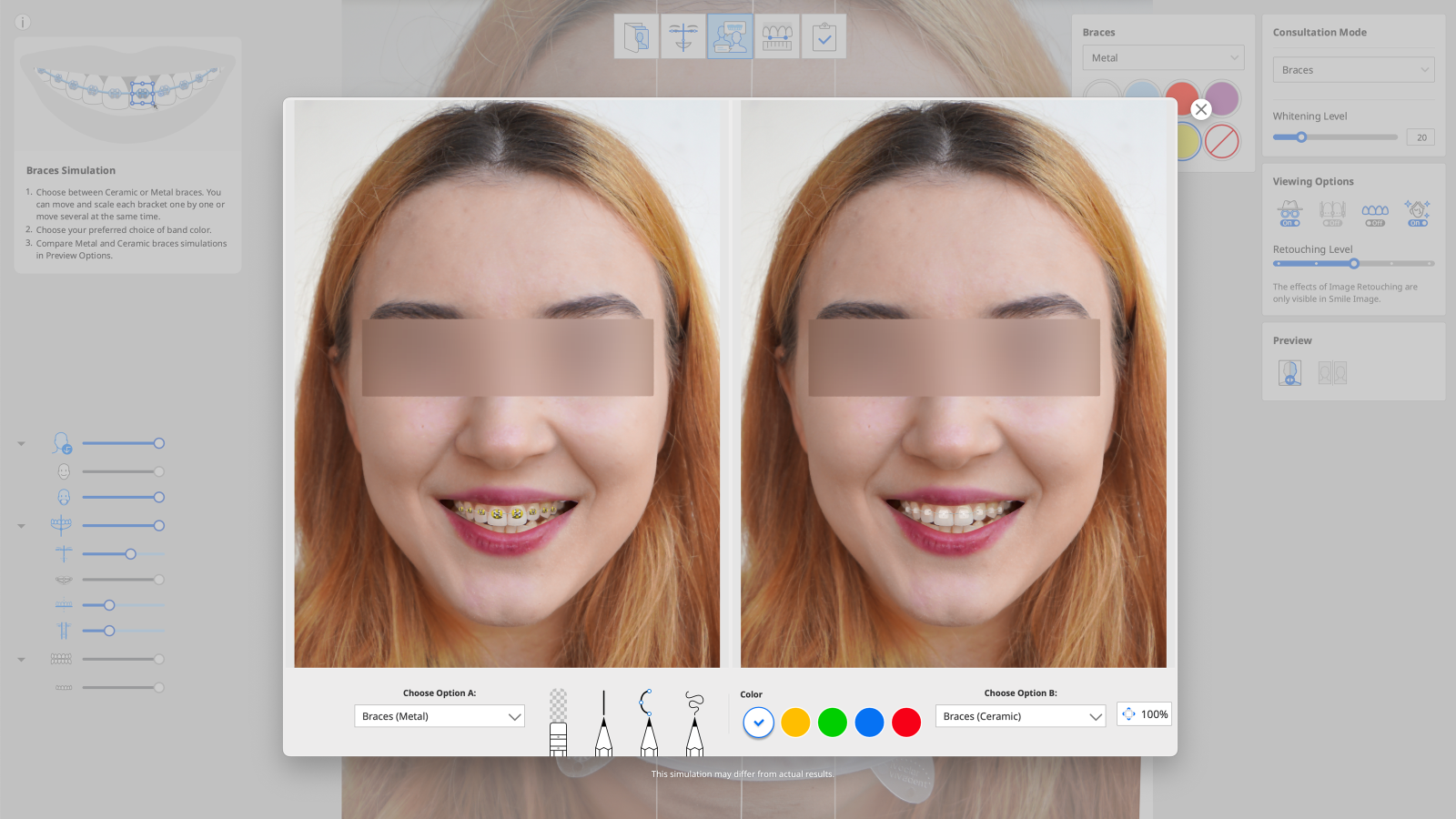
Task: Click the dental arch guideline layer icon
Action: tap(61, 525)
